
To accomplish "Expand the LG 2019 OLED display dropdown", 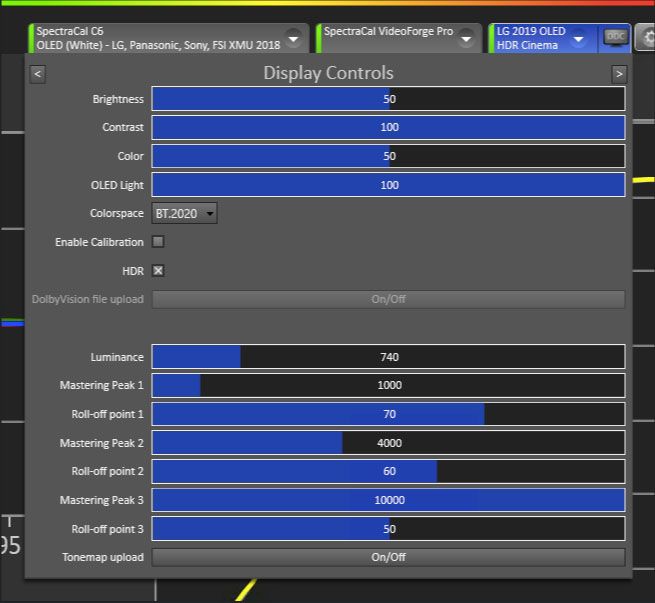I will [x=578, y=38].
